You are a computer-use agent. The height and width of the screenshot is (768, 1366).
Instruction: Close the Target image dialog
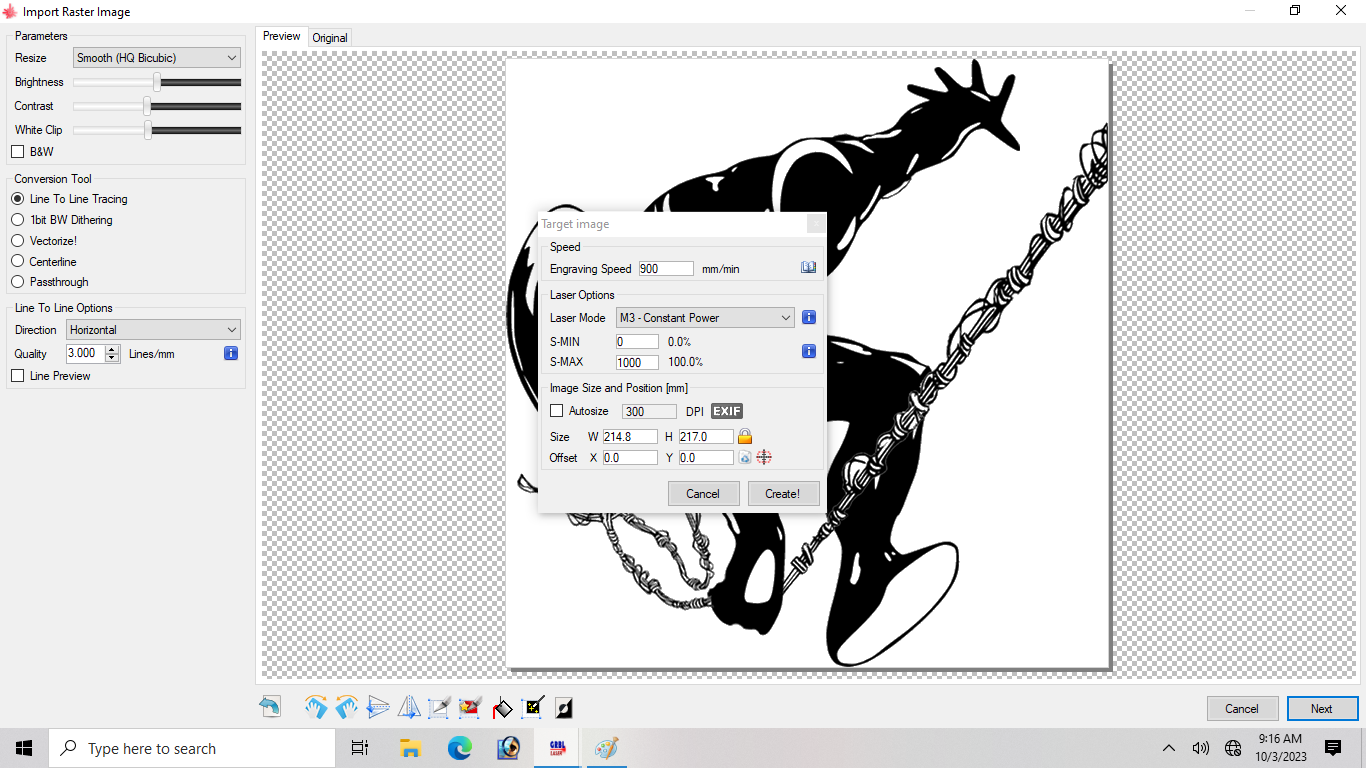pyautogui.click(x=816, y=224)
